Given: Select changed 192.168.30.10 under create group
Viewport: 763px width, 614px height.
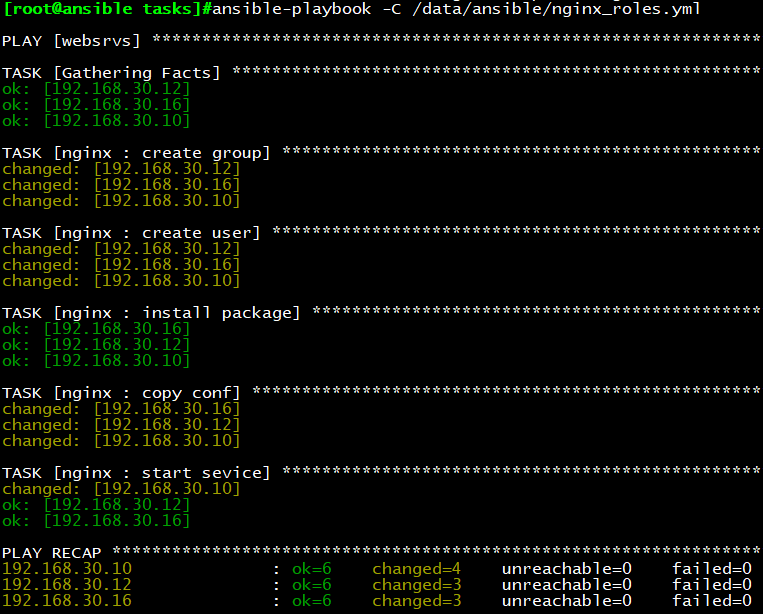Looking at the screenshot, I should (121, 201).
